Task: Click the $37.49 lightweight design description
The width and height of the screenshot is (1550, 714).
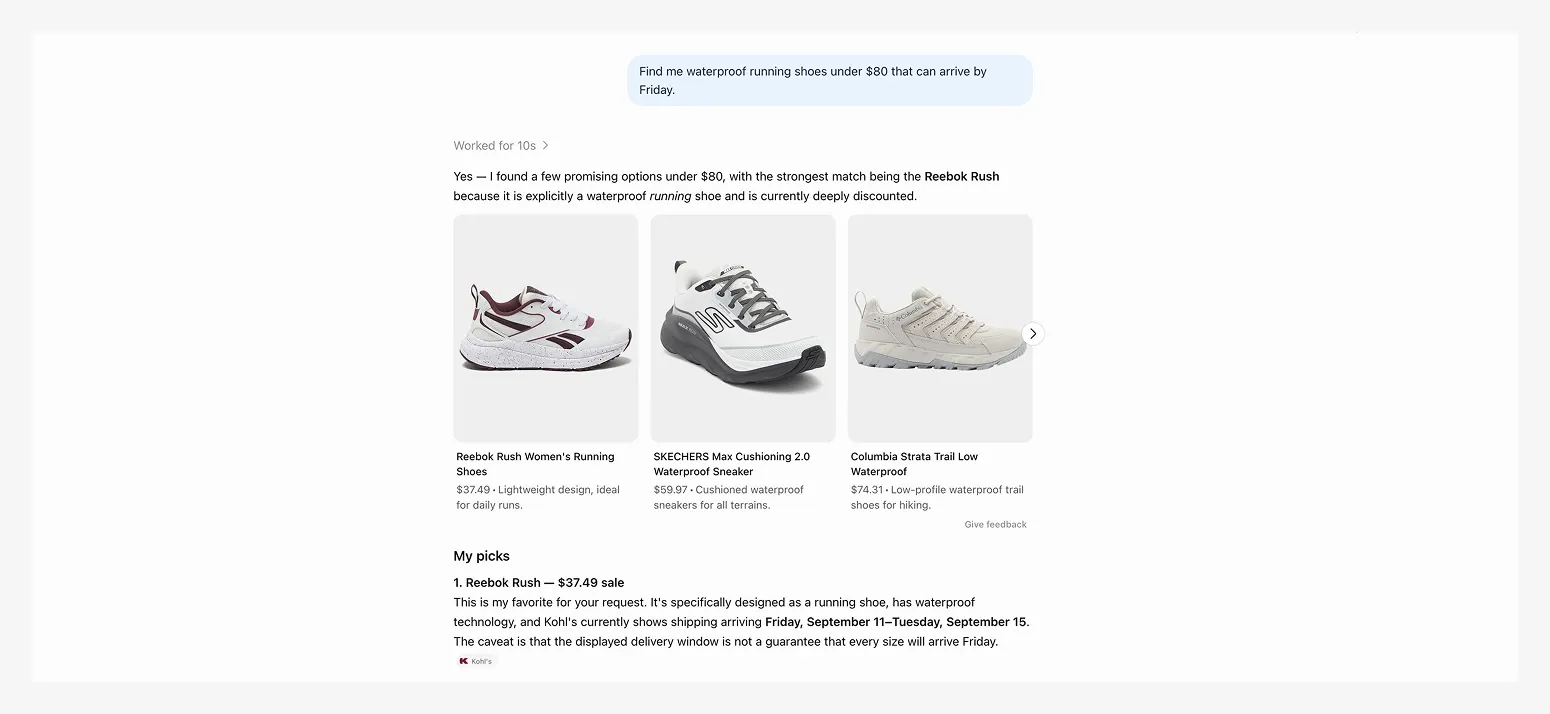Action: pos(538,497)
